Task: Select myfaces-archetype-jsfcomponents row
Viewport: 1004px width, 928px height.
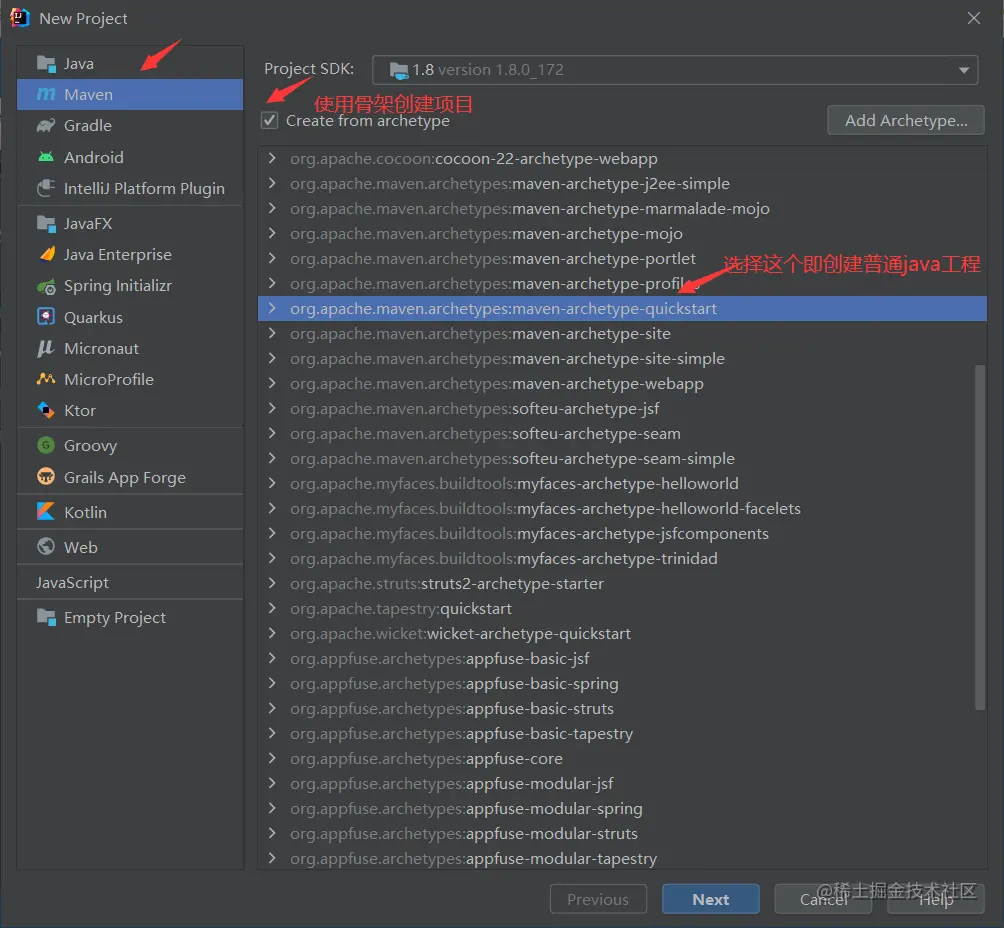Action: click(622, 533)
